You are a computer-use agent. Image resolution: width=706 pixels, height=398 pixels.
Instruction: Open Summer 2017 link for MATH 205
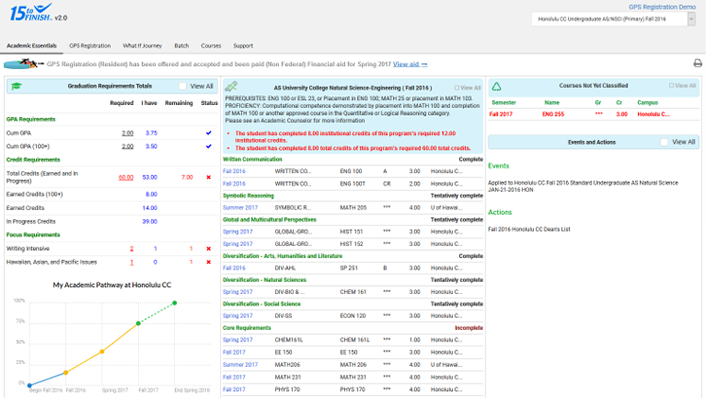coord(240,208)
